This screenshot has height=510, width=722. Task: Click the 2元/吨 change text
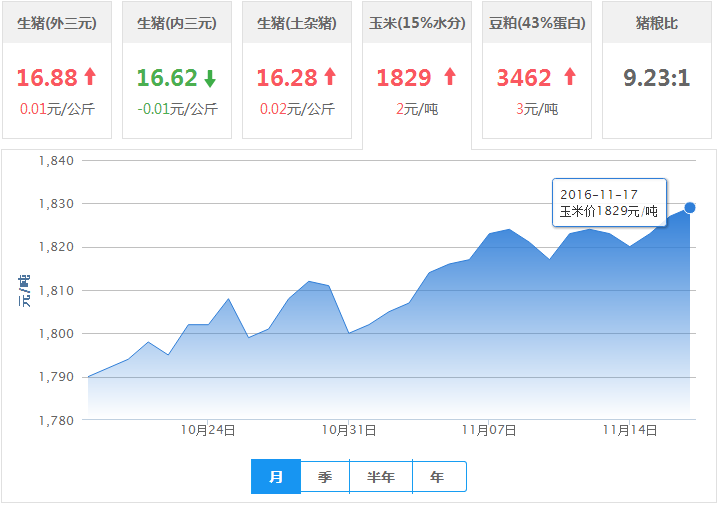pos(417,109)
